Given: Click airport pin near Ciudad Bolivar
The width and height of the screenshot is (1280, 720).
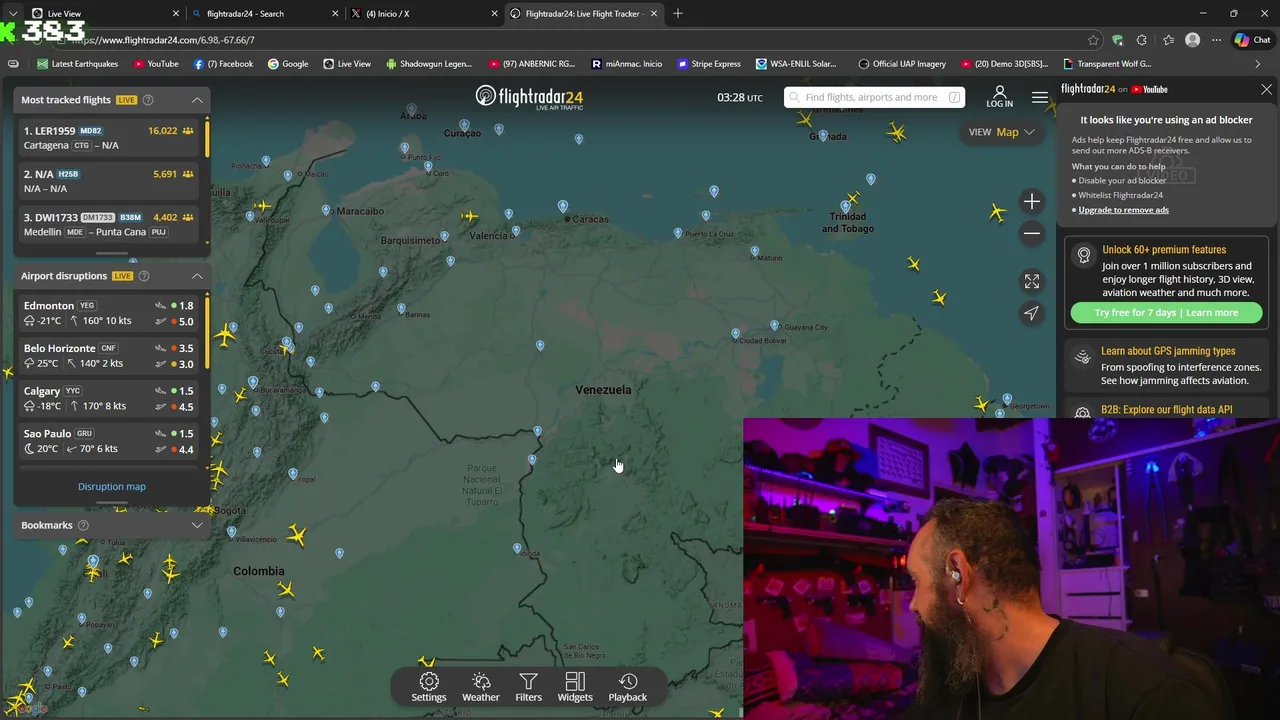Looking at the screenshot, I should point(736,334).
